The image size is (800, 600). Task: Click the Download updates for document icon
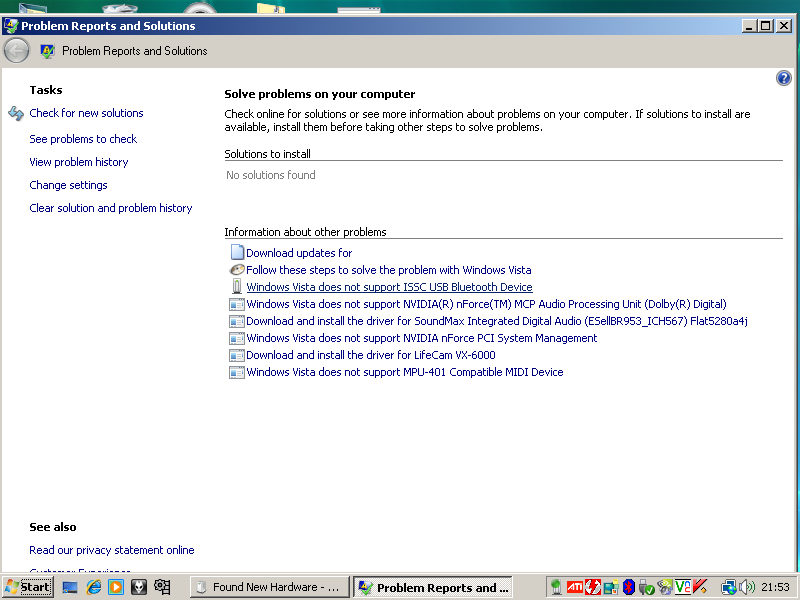[x=237, y=253]
